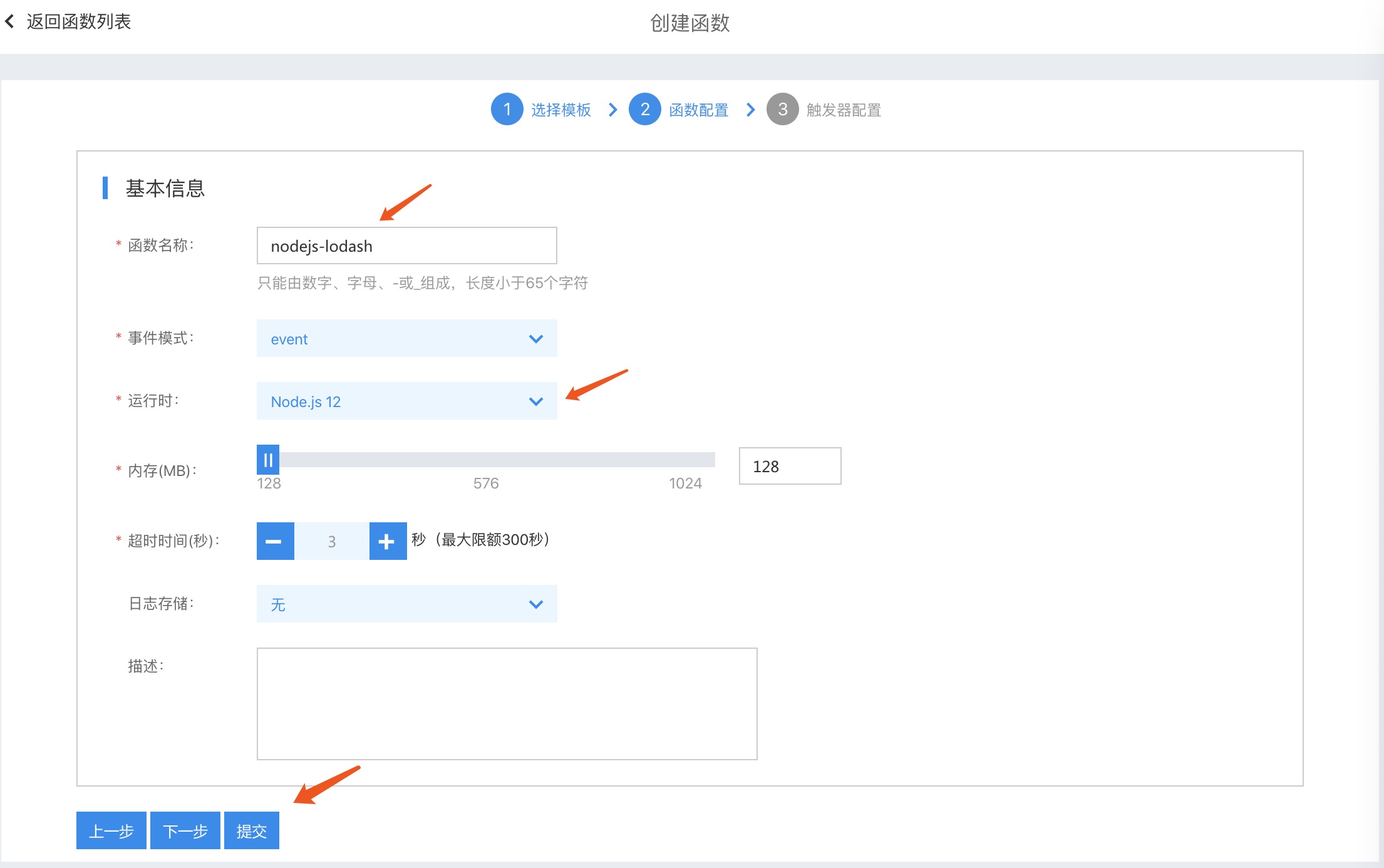Screen dimensions: 1384x868
Task: Click chevron between 选择模板 and 函数配置
Action: coord(613,110)
